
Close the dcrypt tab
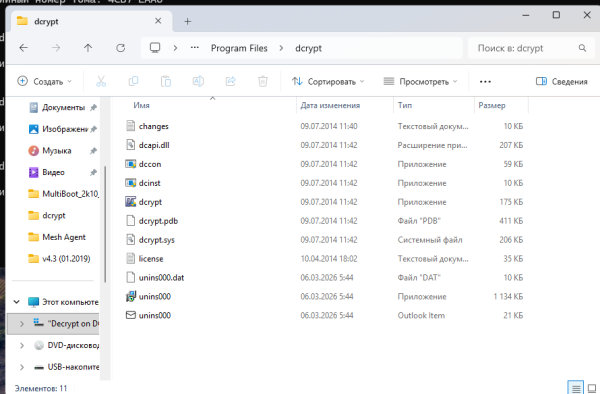[x=158, y=21]
